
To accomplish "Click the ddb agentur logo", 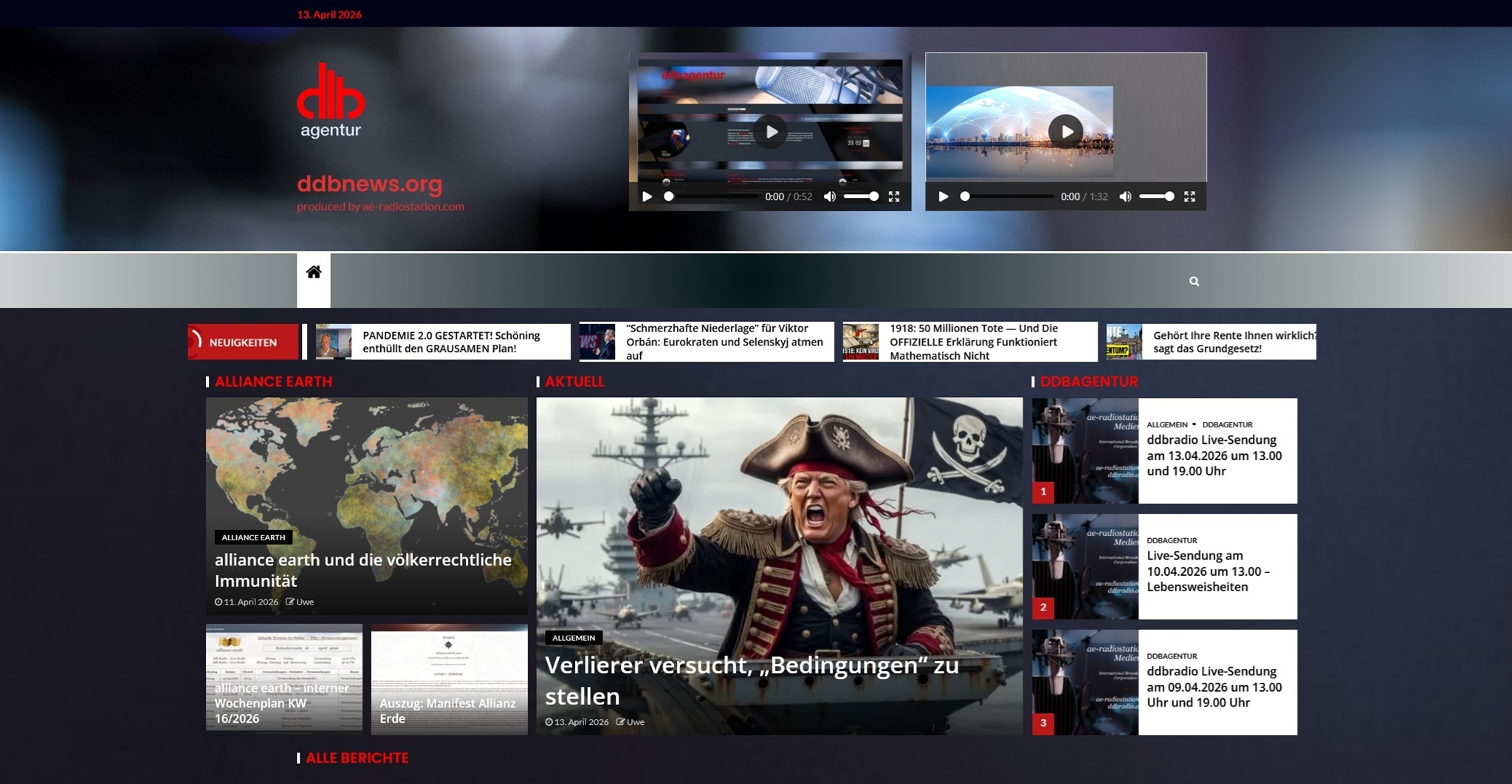I will pos(331,101).
